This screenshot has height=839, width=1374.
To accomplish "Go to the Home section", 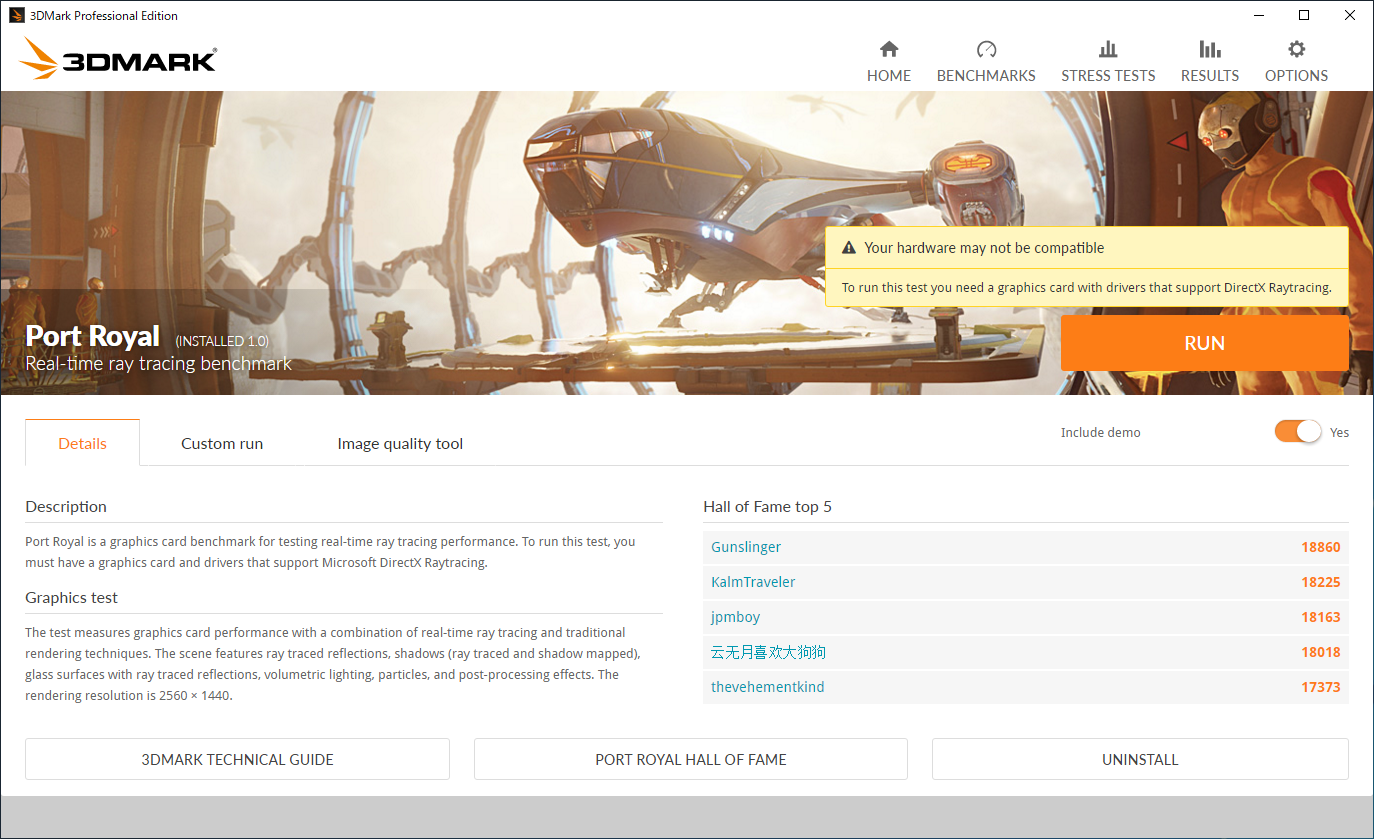I will [889, 62].
